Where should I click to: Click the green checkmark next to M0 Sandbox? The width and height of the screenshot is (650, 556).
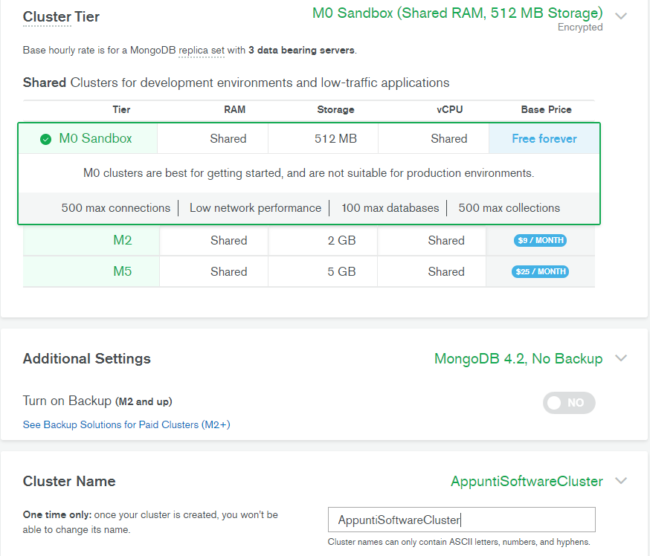click(x=46, y=139)
